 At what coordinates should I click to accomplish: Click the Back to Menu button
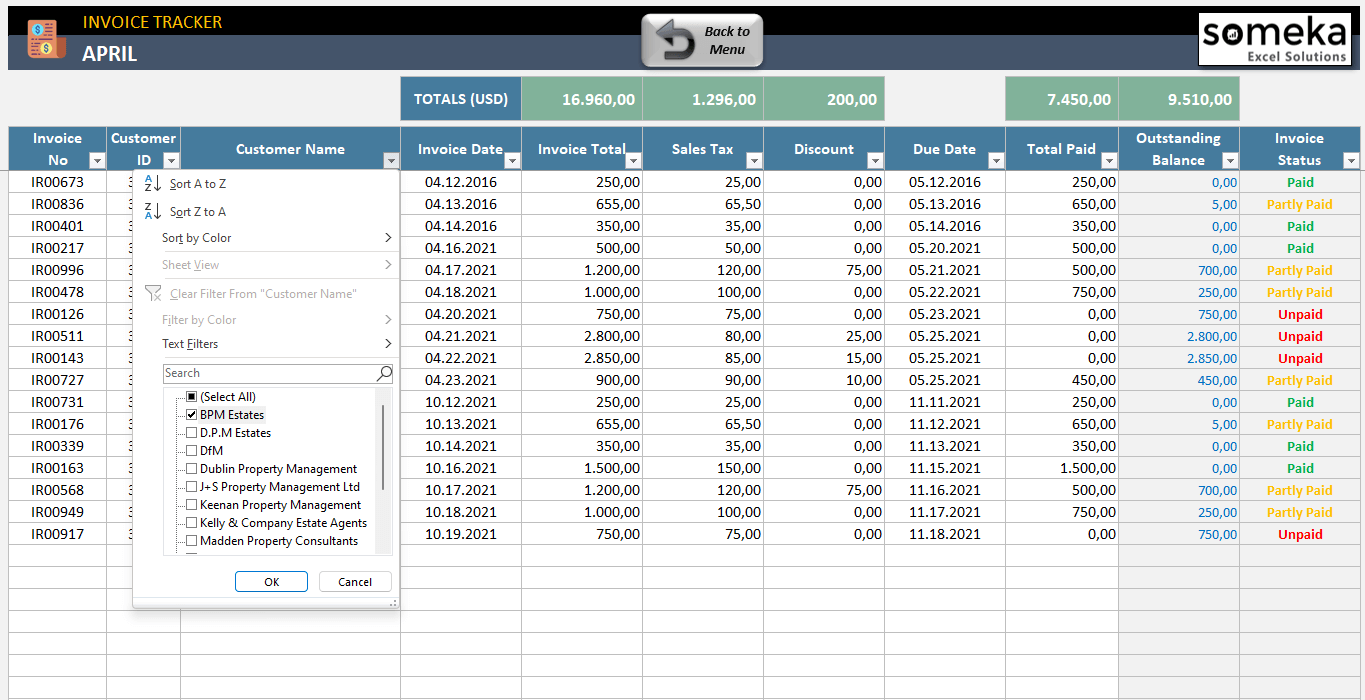tap(702, 41)
